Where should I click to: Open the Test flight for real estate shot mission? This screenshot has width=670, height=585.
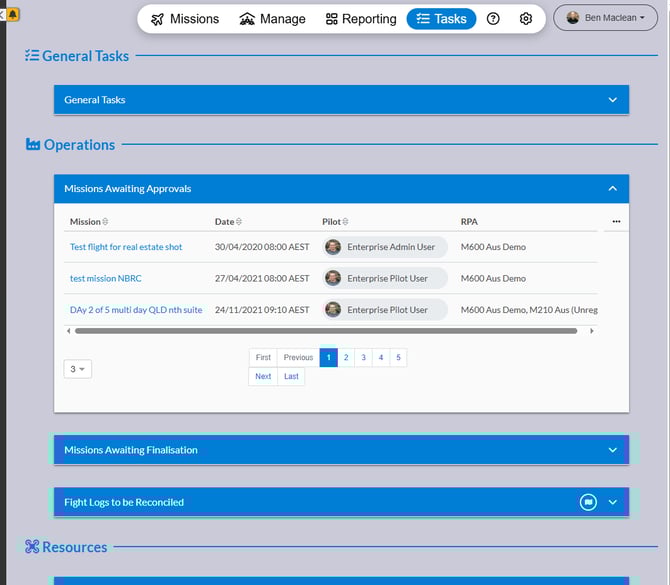click(126, 247)
